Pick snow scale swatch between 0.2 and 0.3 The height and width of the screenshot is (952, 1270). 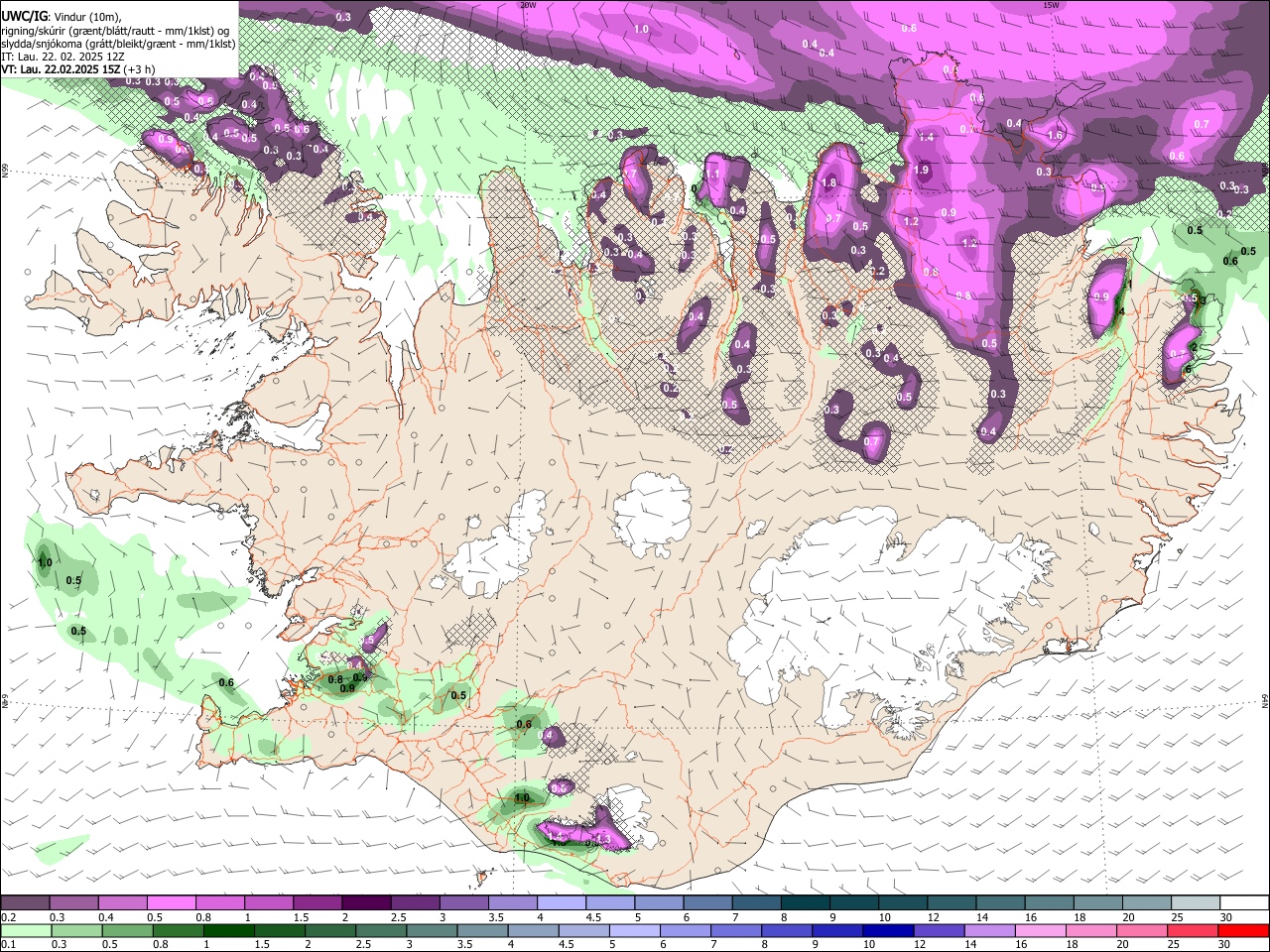(25, 902)
